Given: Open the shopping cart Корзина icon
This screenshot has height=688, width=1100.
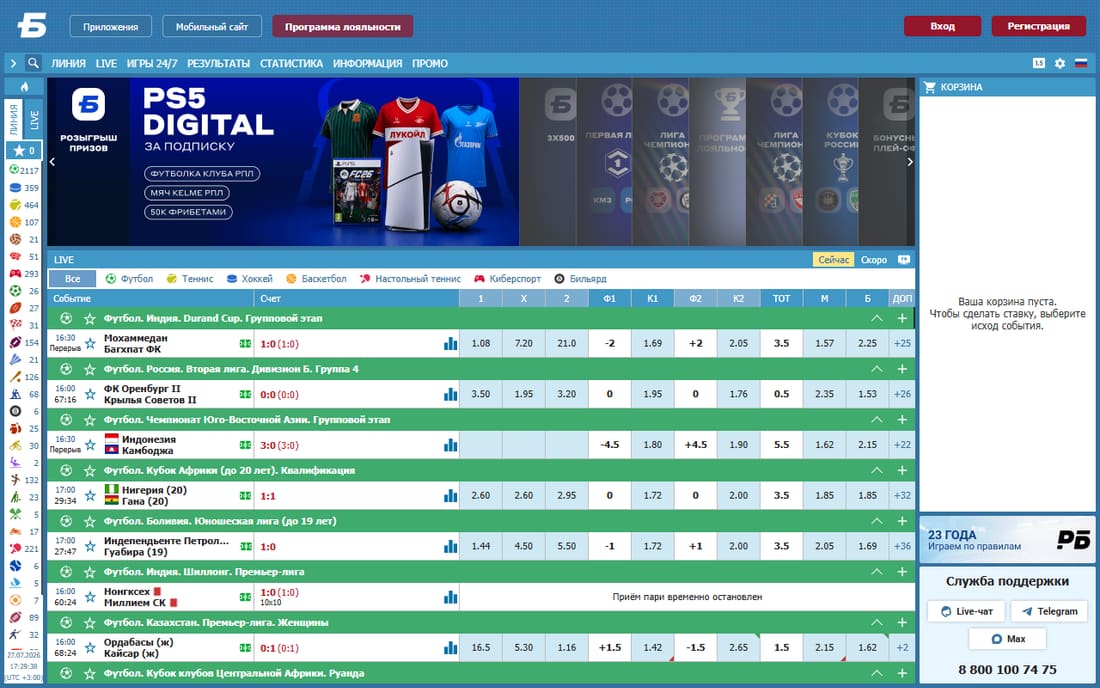Looking at the screenshot, I should click(x=930, y=87).
